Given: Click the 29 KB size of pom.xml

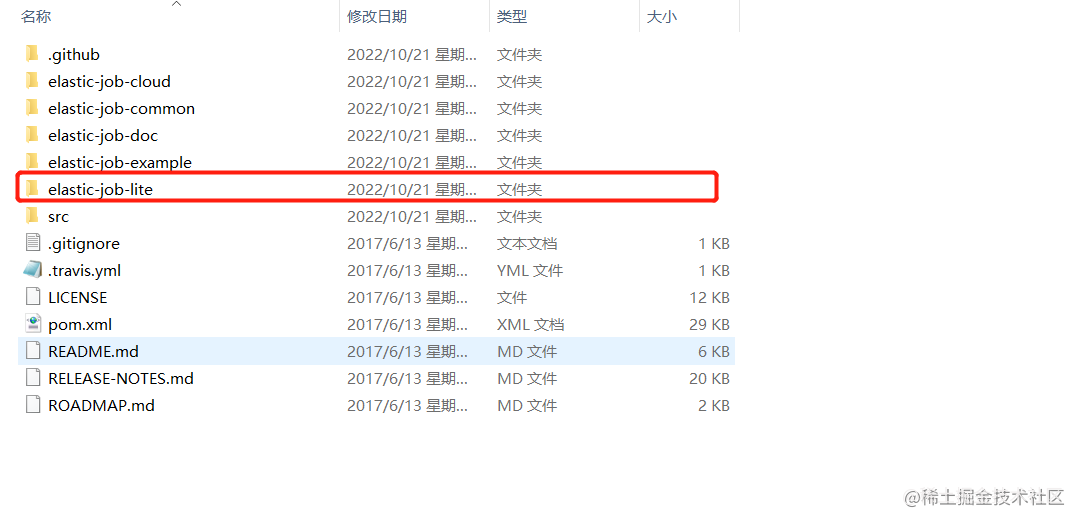Looking at the screenshot, I should tap(709, 324).
